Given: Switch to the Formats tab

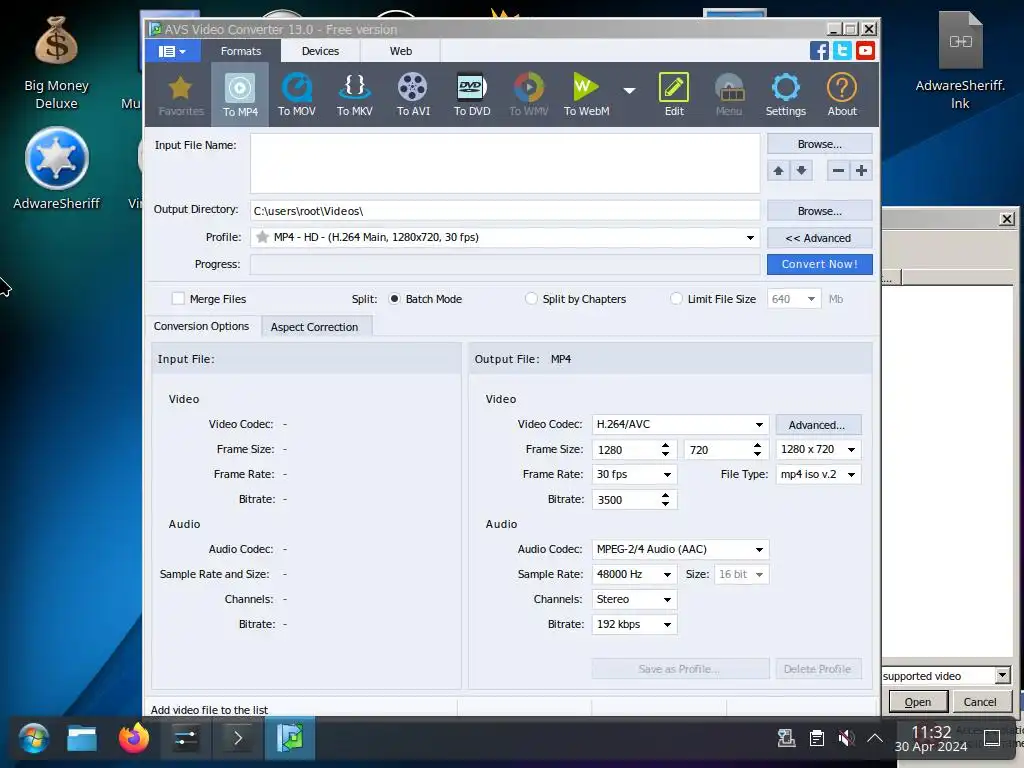Looking at the screenshot, I should (x=240, y=51).
